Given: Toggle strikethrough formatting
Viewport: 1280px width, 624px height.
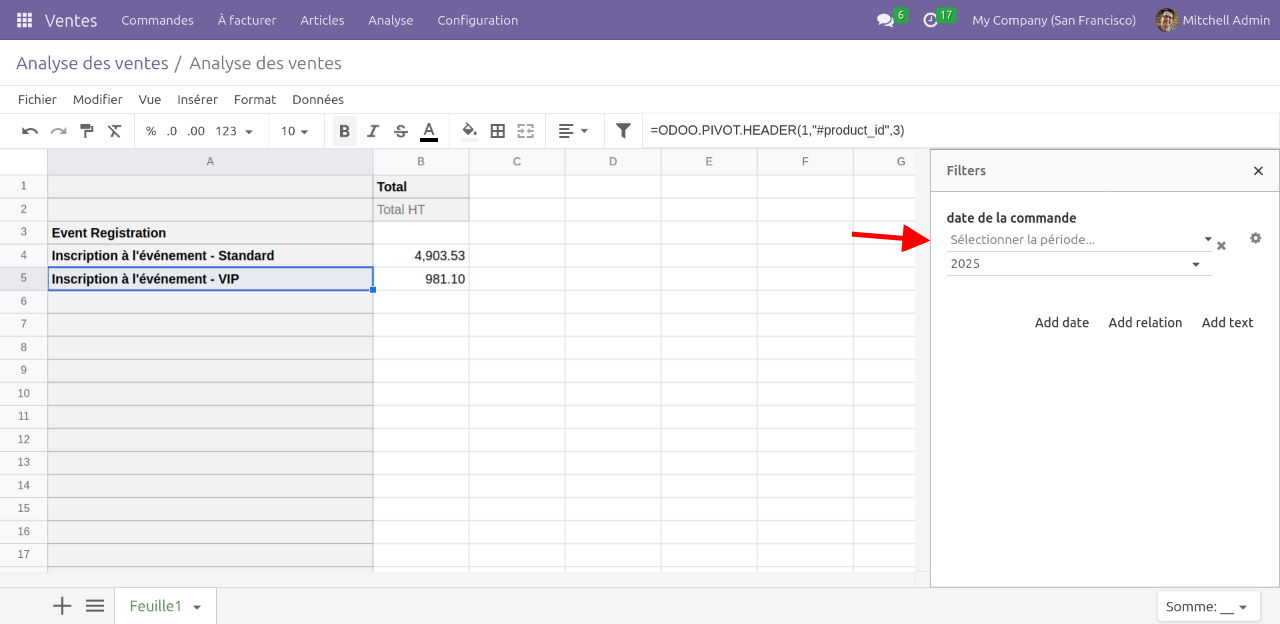Looking at the screenshot, I should [x=401, y=131].
